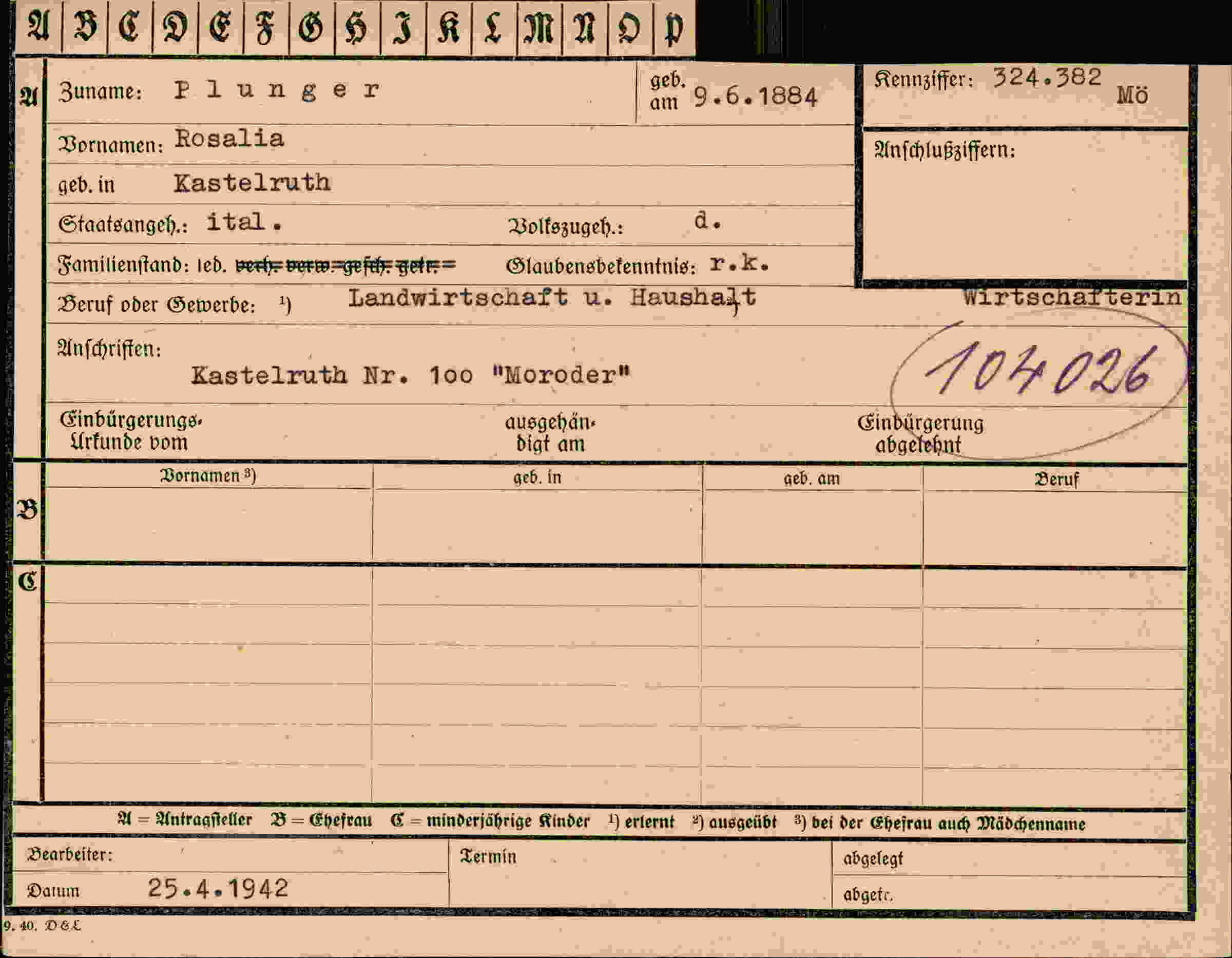Click the section B marker letter

click(28, 509)
